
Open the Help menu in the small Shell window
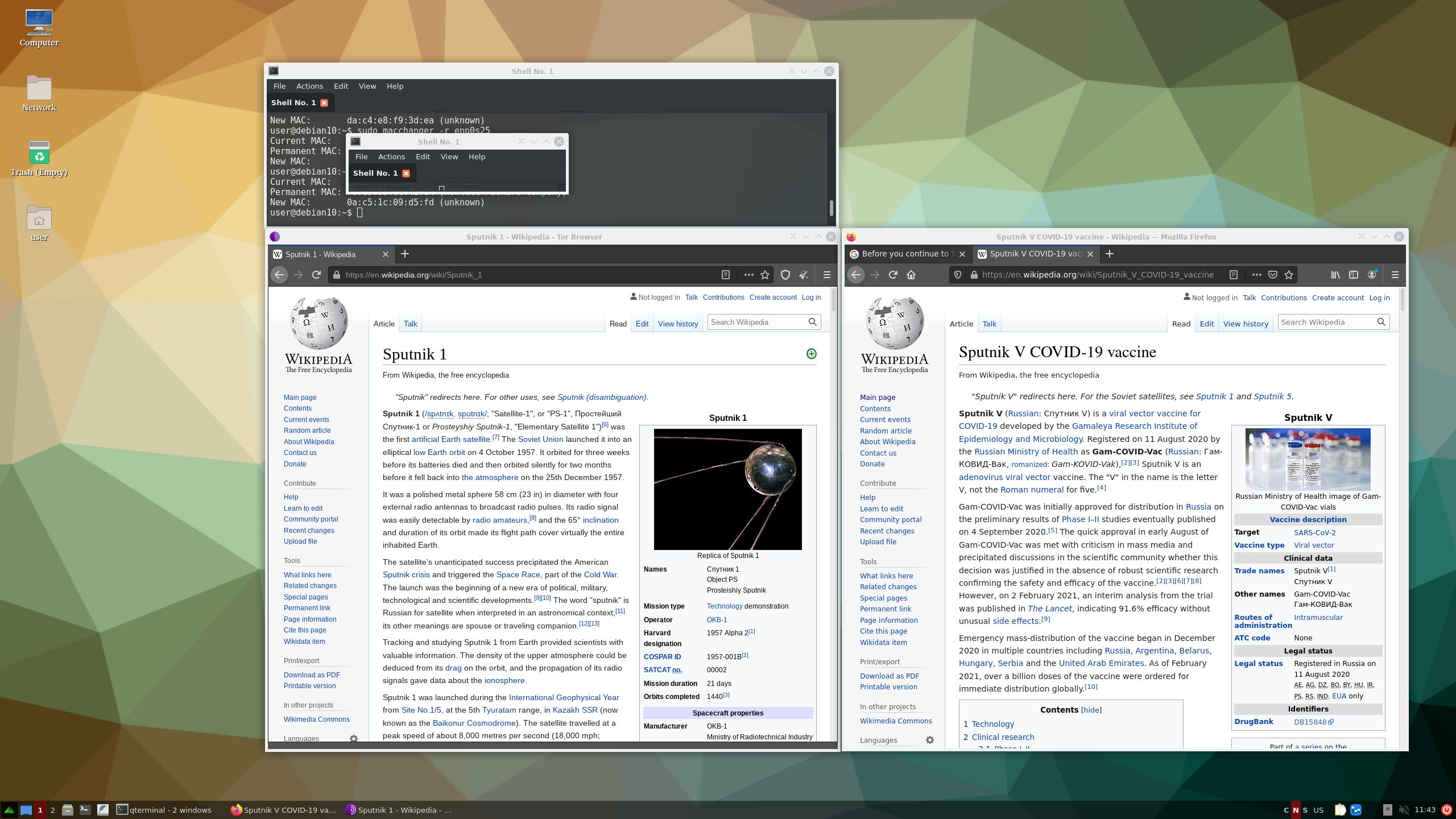pyautogui.click(x=477, y=156)
